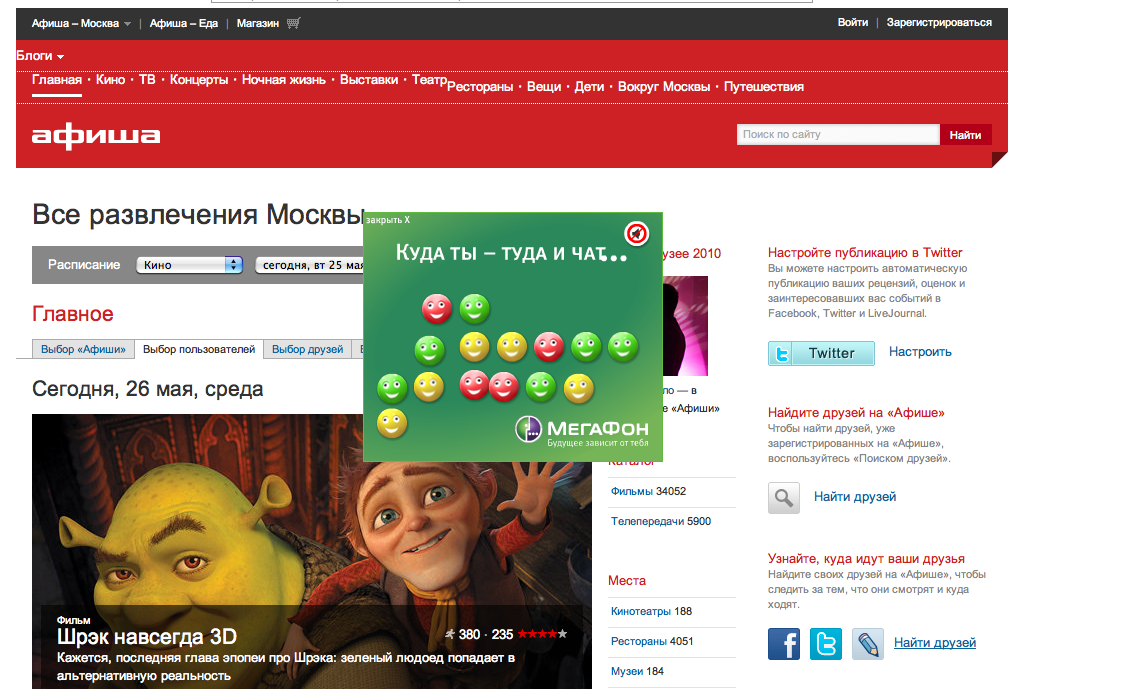
Task: Open the Музеи 184 link
Action: point(638,672)
